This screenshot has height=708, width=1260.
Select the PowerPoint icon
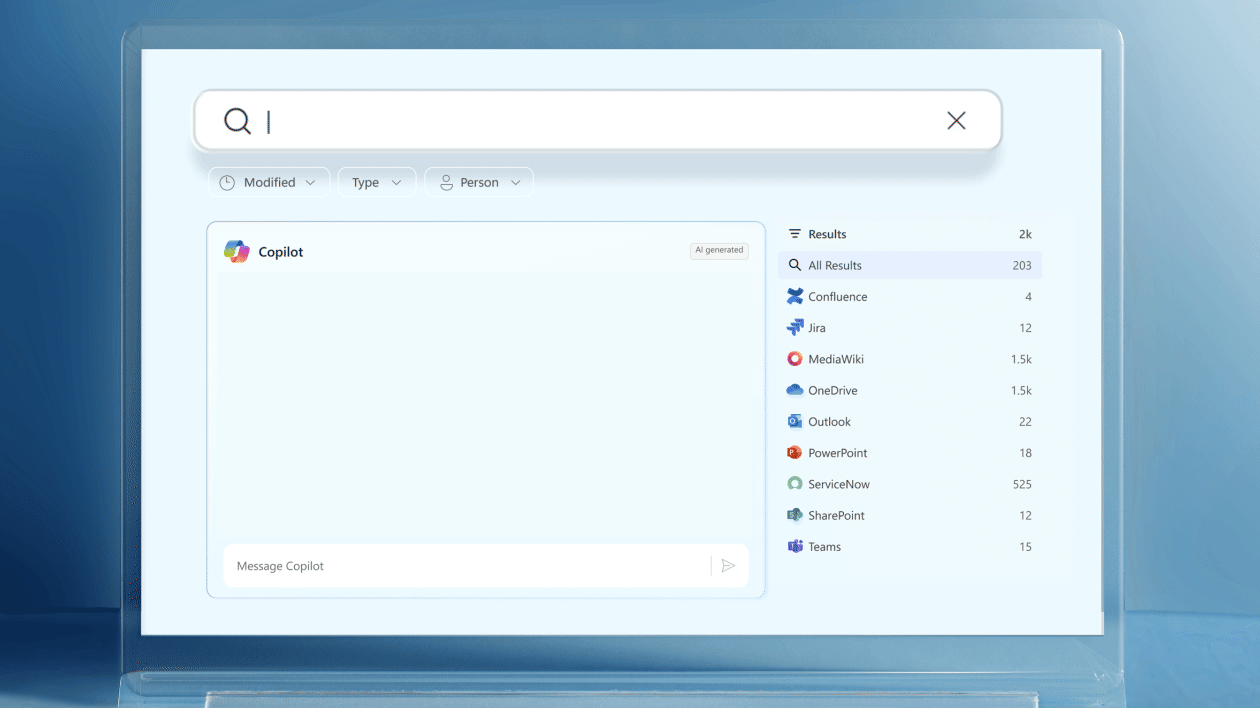click(794, 452)
